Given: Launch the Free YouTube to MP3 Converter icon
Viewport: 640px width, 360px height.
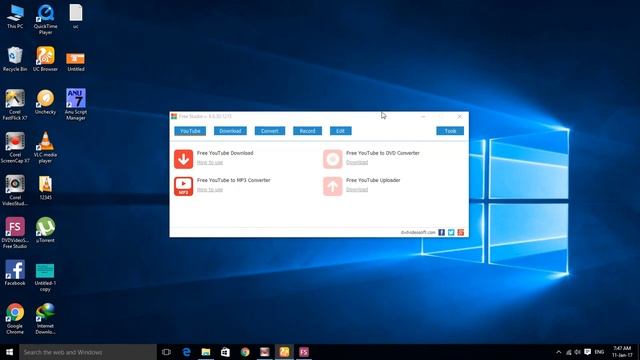Looking at the screenshot, I should (183, 186).
